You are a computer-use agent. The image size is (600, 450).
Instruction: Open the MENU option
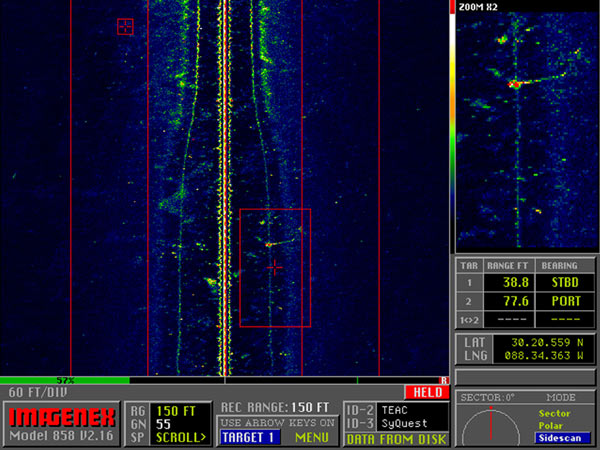(311, 437)
